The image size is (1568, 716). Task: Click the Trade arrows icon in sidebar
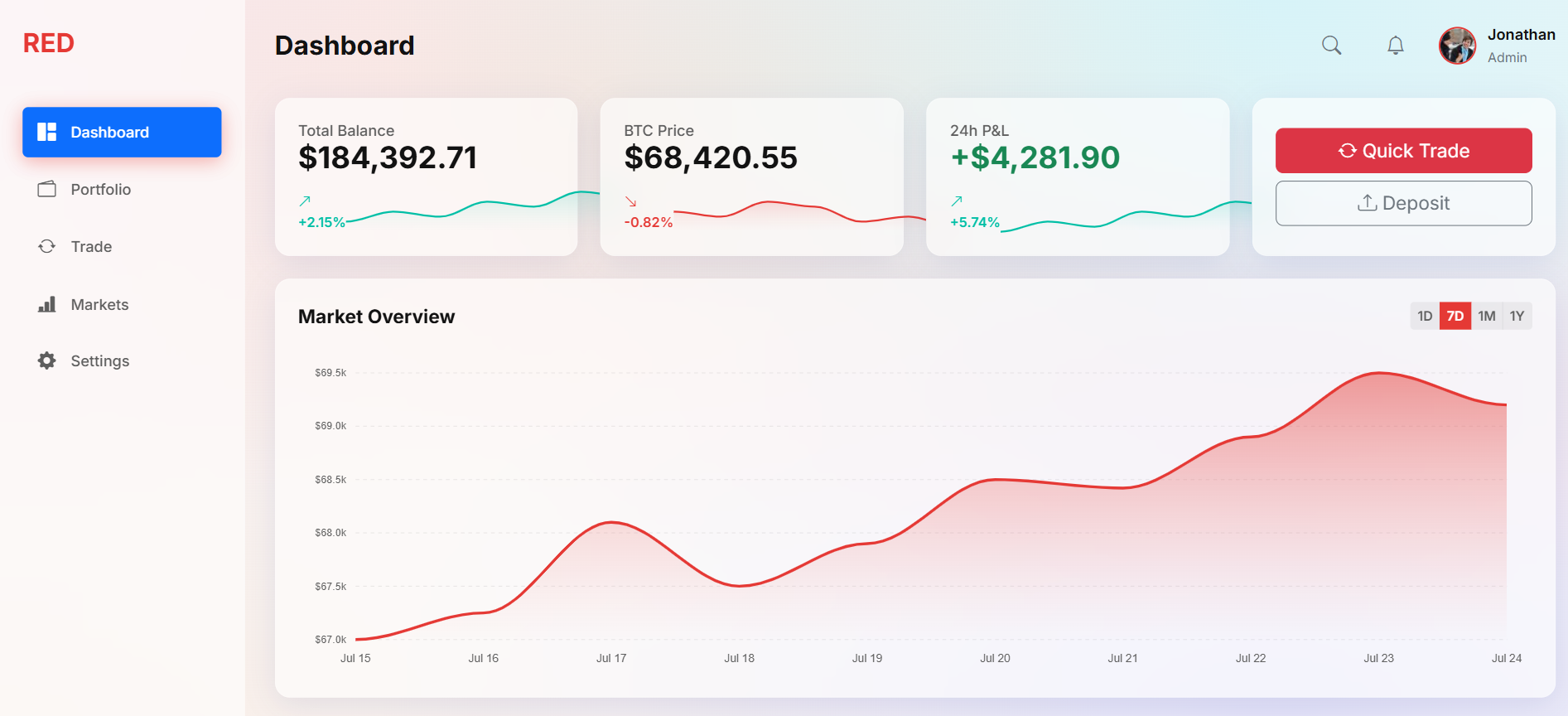click(47, 246)
